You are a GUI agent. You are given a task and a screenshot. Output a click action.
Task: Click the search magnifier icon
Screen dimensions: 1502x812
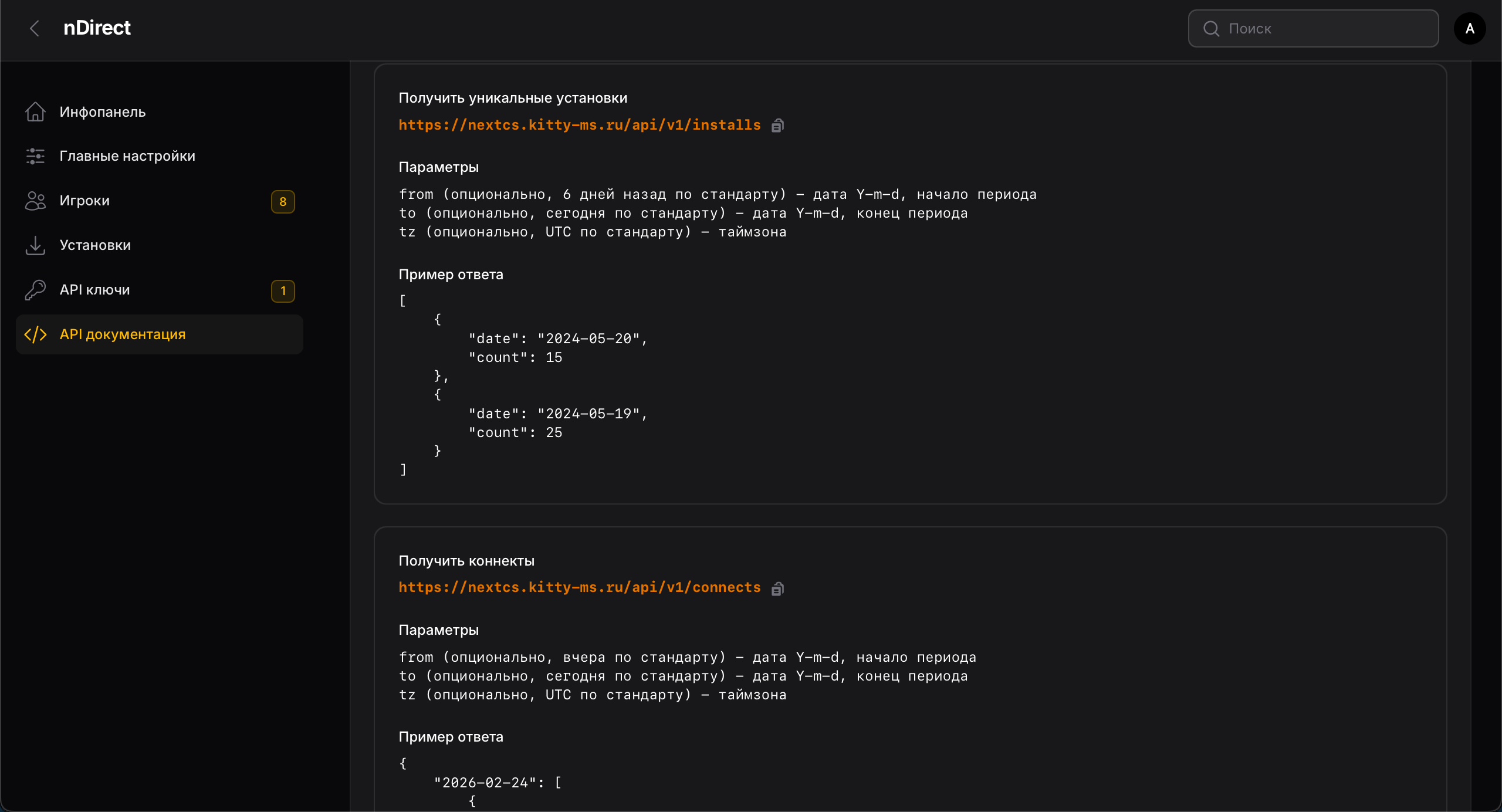tap(1211, 28)
